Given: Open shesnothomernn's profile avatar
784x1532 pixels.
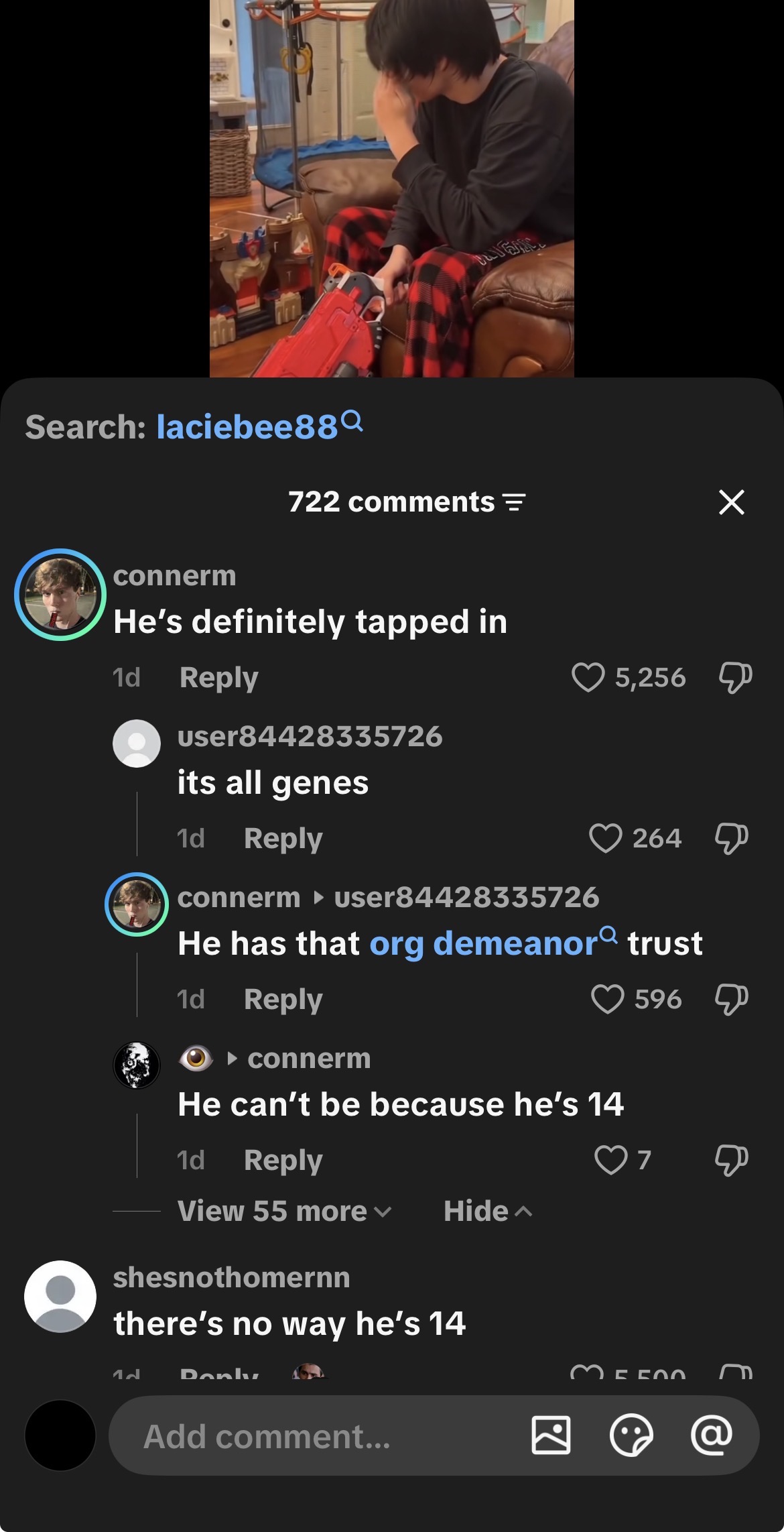Looking at the screenshot, I should coord(60,1297).
